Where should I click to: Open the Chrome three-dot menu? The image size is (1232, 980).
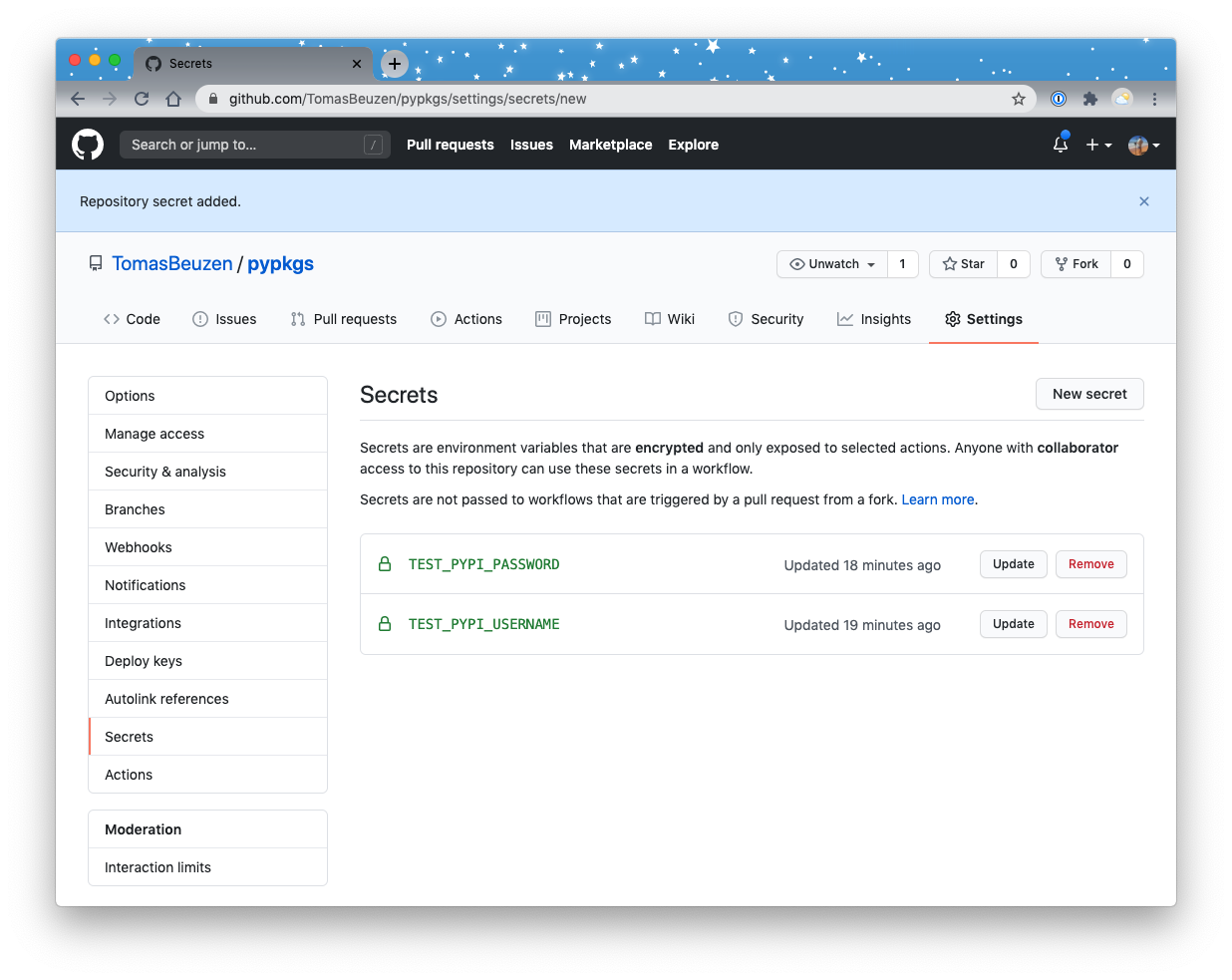click(1154, 99)
